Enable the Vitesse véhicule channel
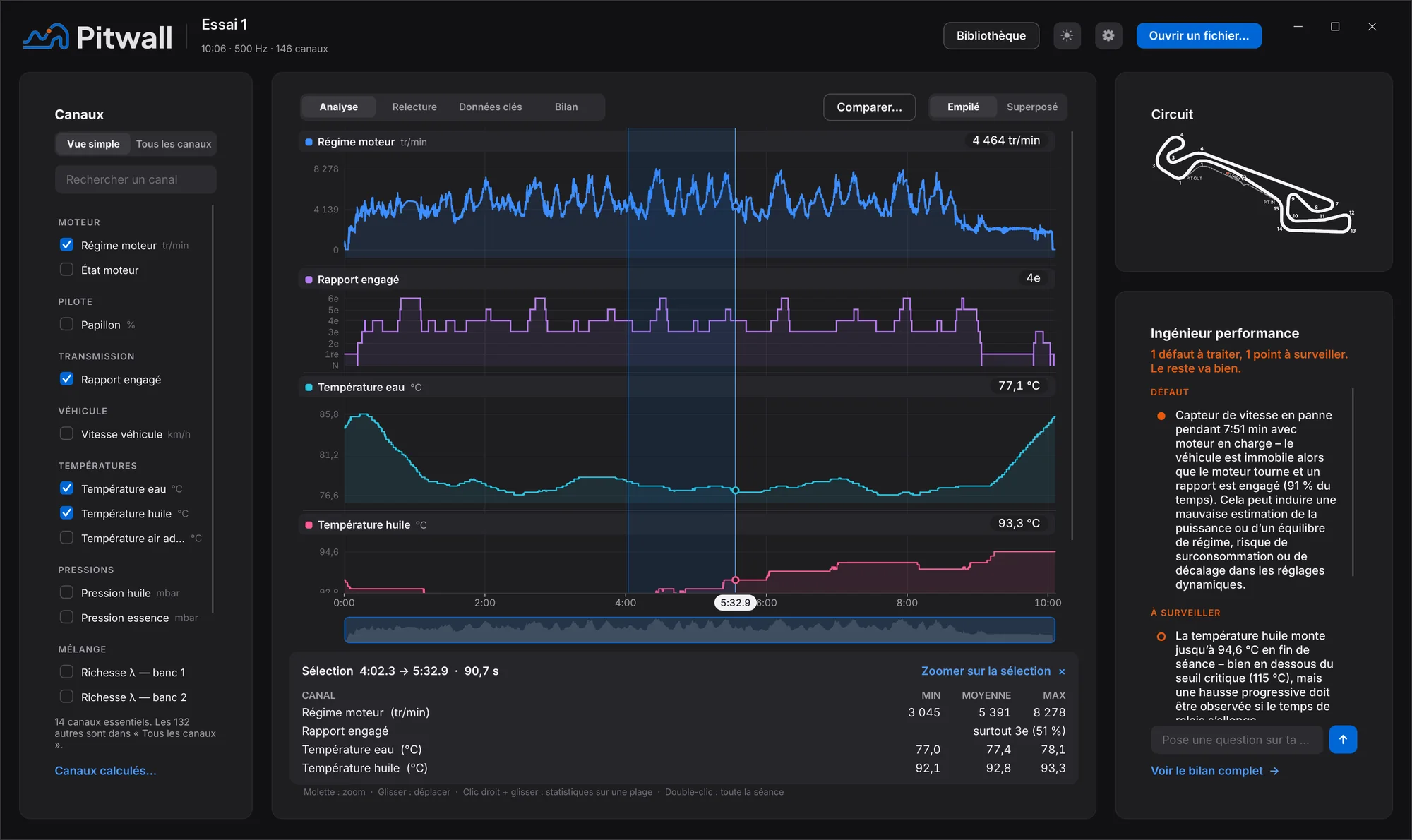 click(x=66, y=433)
